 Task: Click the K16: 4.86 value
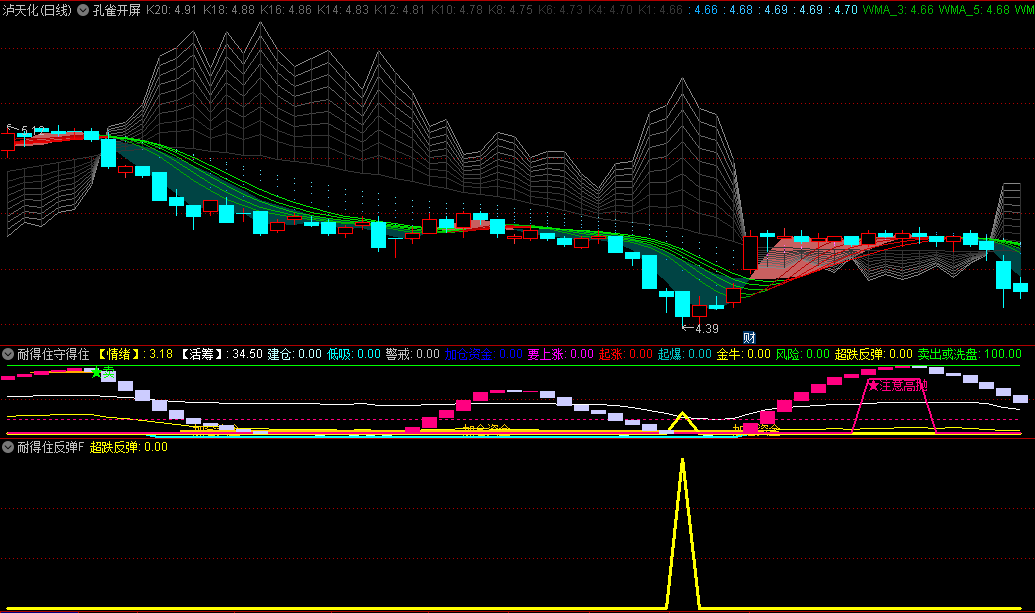(x=286, y=10)
